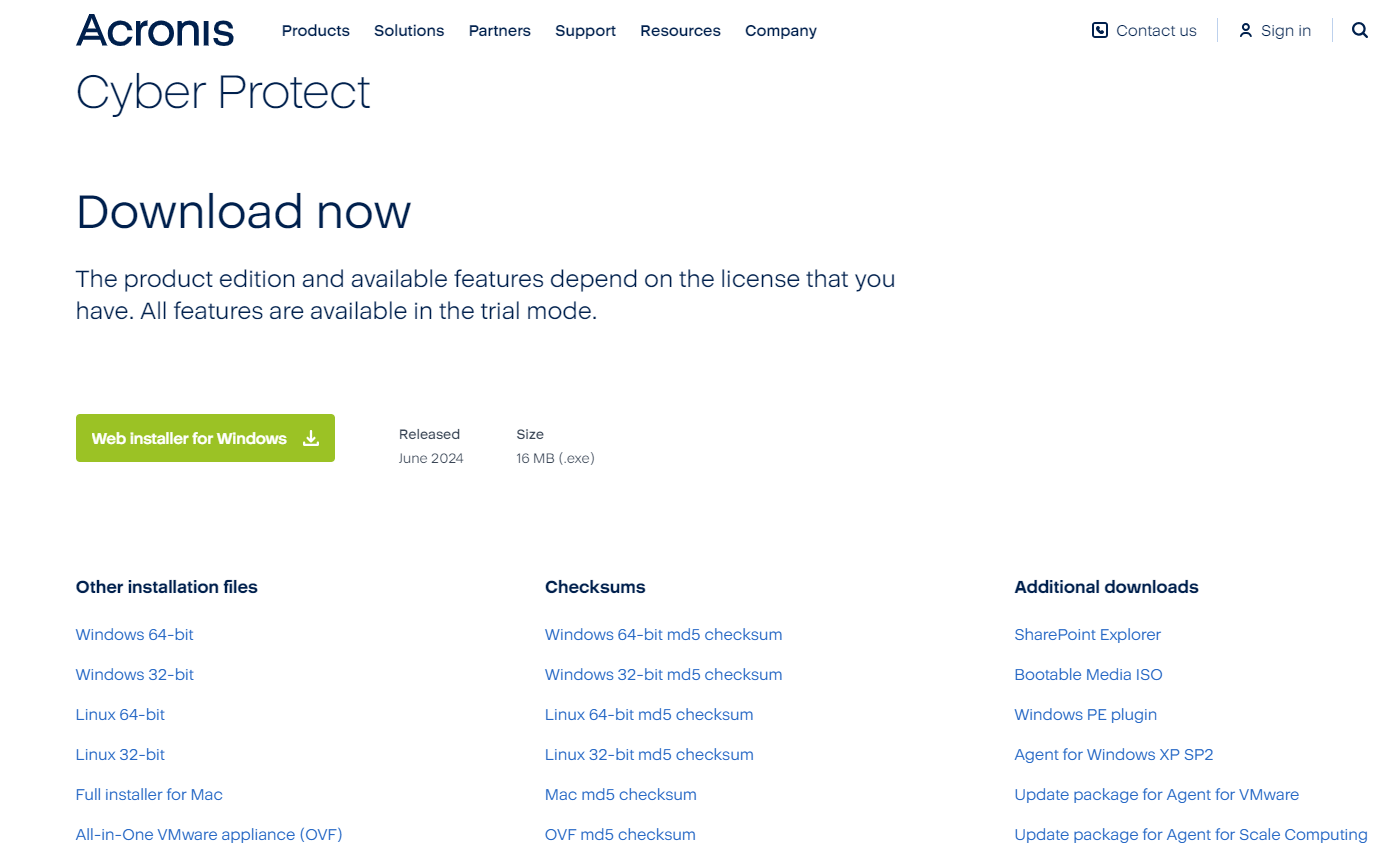Click the Acronis logo
This screenshot has width=1399, height=862.
pos(155,30)
